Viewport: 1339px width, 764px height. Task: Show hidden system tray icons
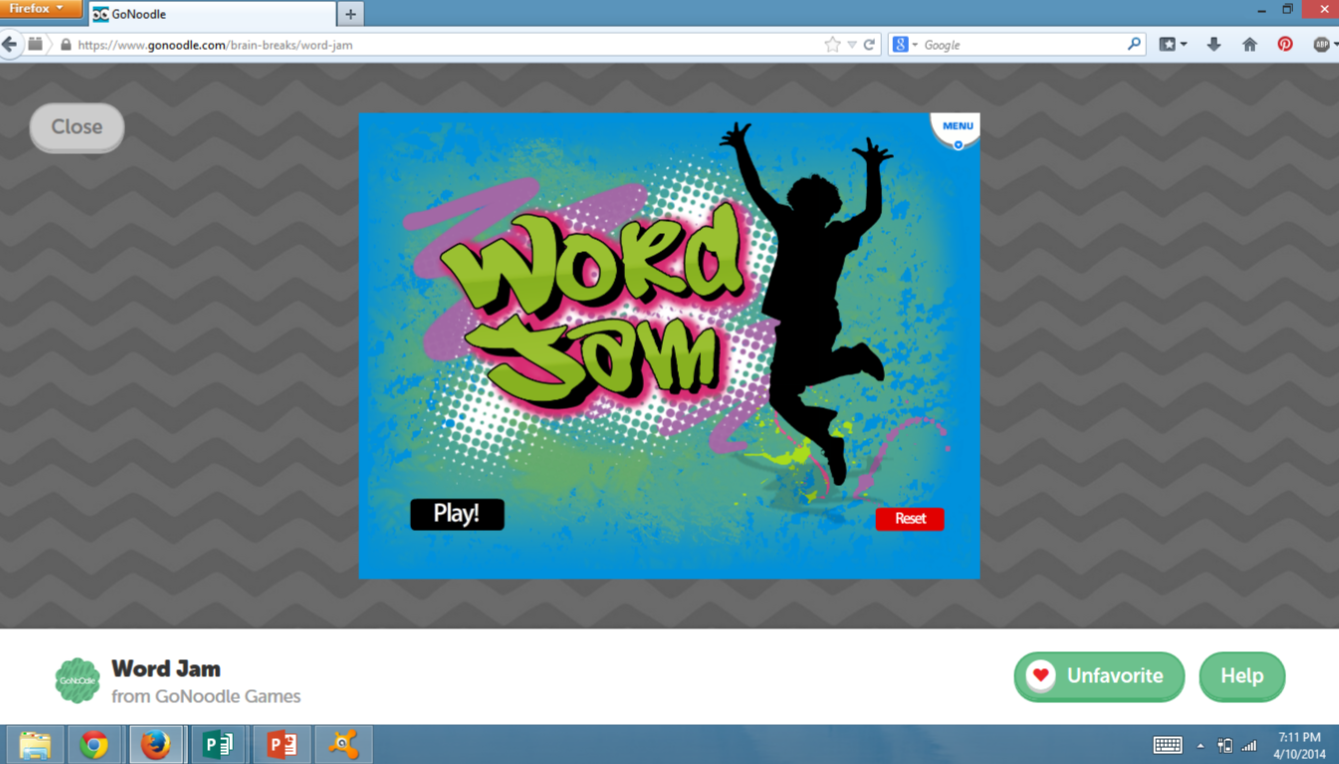coord(1201,744)
